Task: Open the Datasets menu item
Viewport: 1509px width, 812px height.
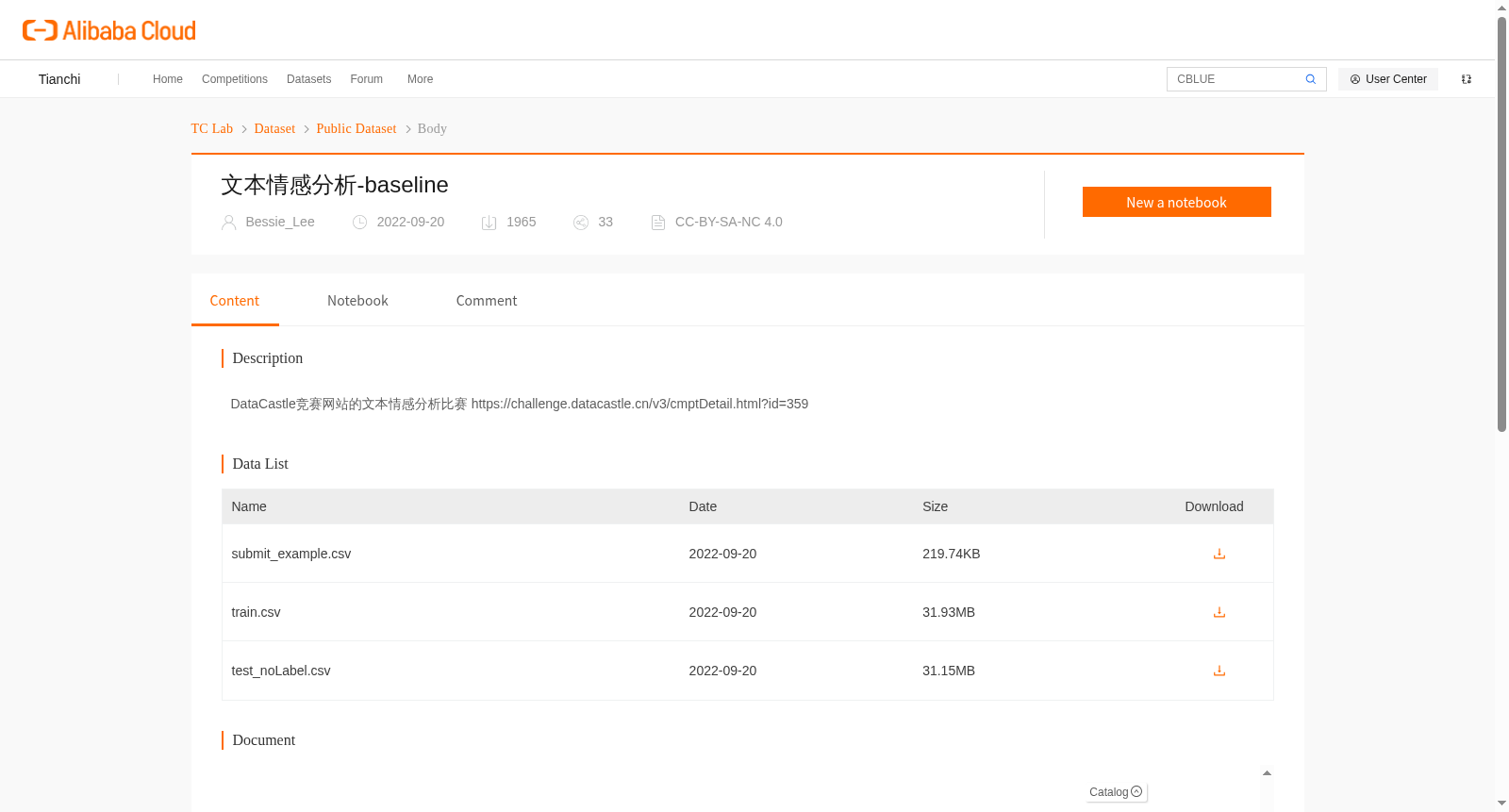Action: pos(308,79)
